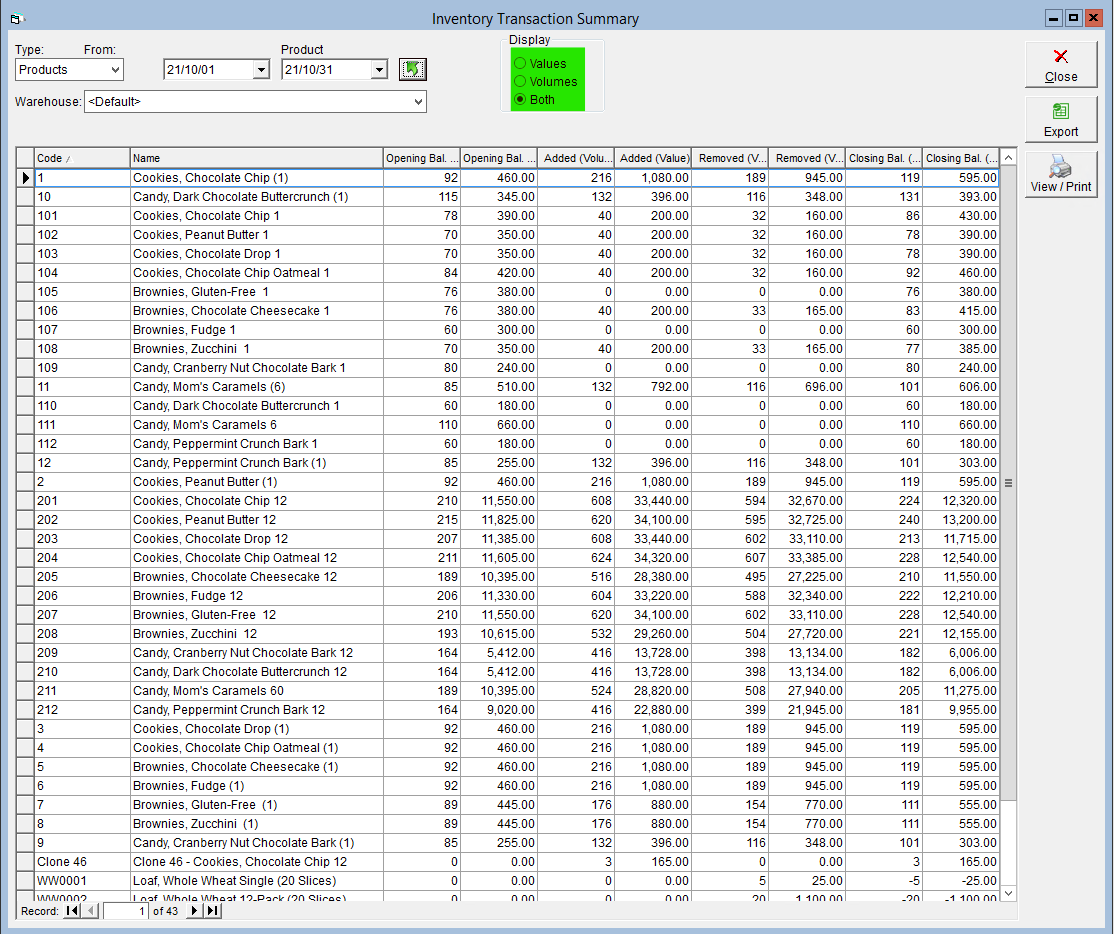Click code cell '109'
Screen dimensions: 1114x934
(x=82, y=368)
